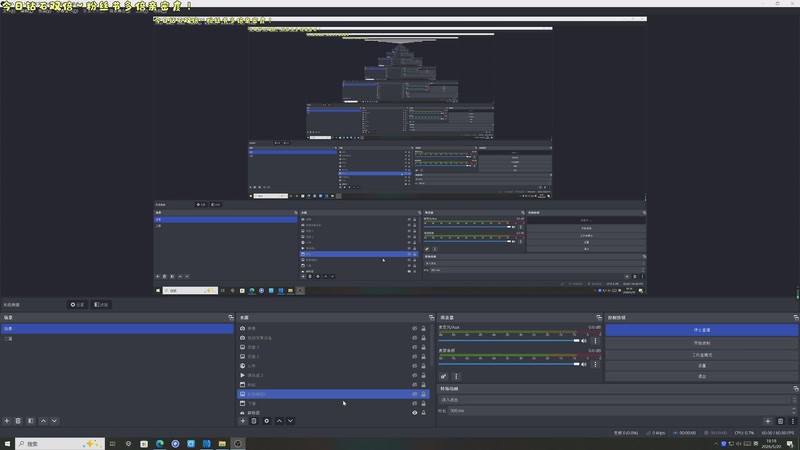Adjust the Desktop Audio volume slider
This screenshot has height=450, width=800.
point(509,364)
